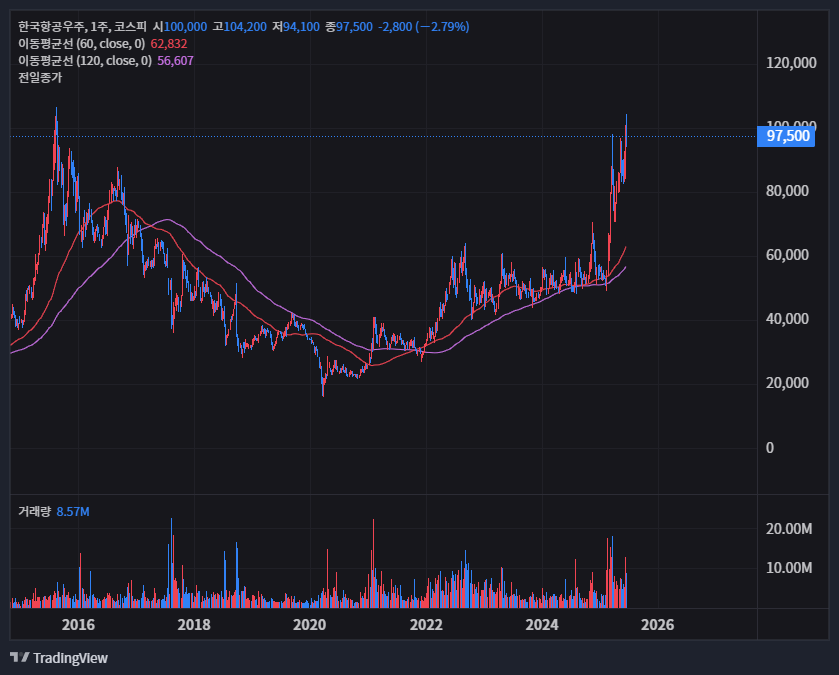Open the TradingView logo link
The width and height of the screenshot is (839, 675).
[x=59, y=658]
